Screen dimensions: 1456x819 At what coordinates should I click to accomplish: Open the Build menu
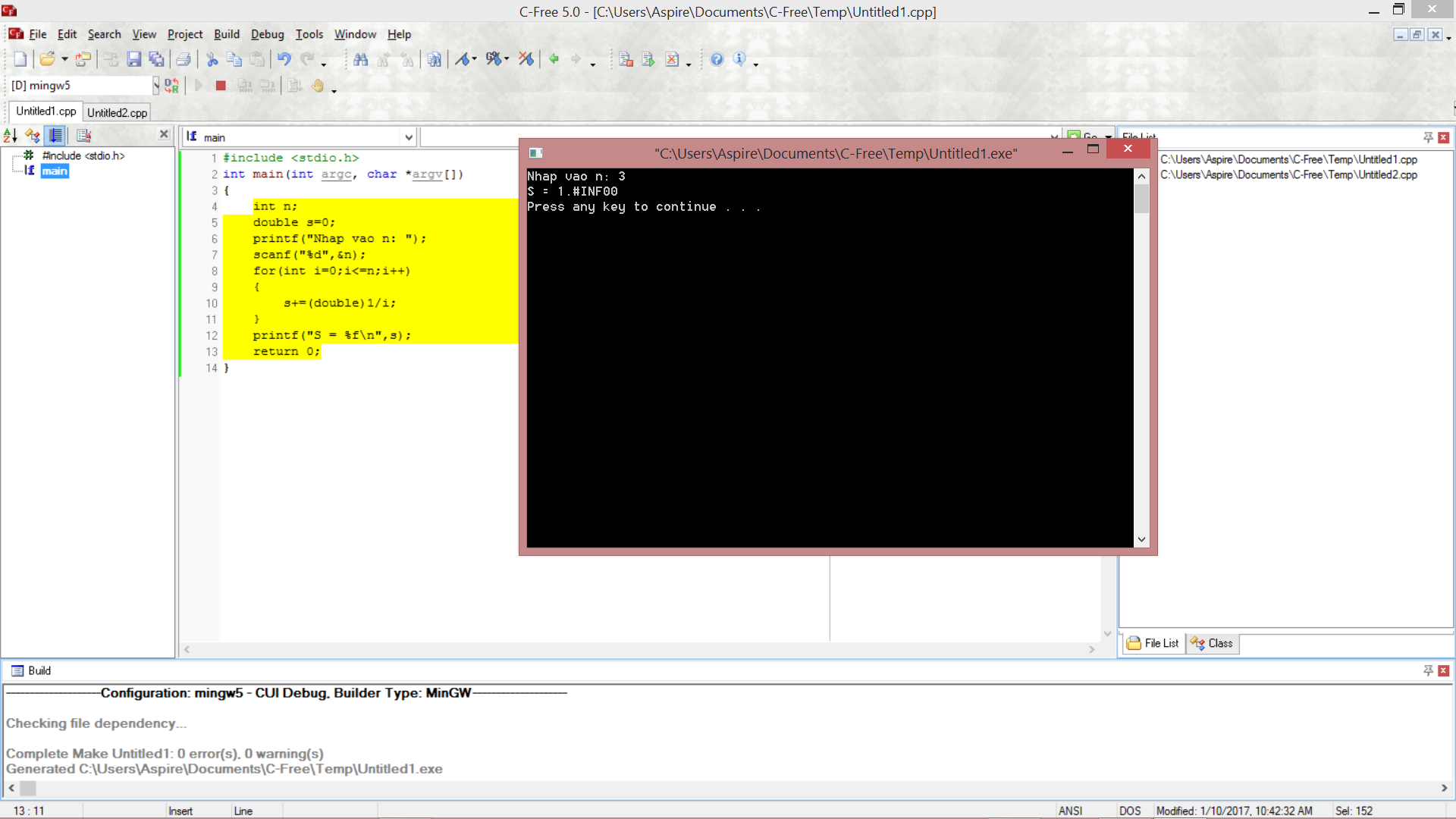[x=226, y=34]
